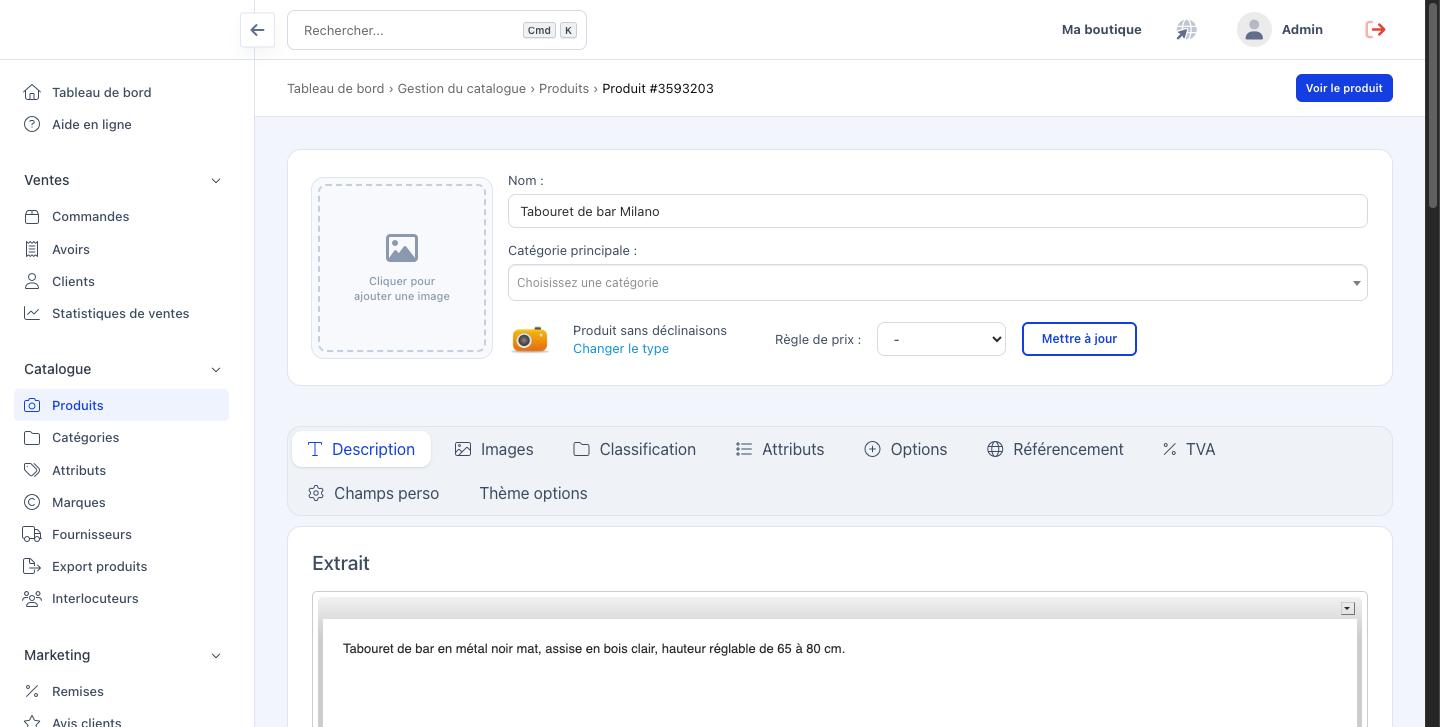The height and width of the screenshot is (727, 1440).
Task: Select the Options tab
Action: [x=905, y=449]
